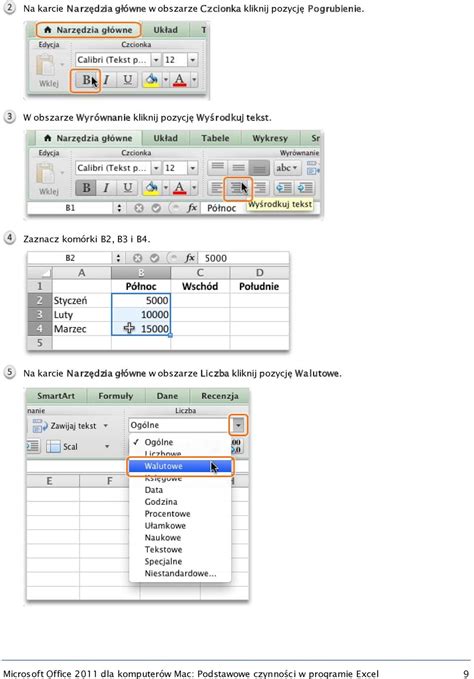474x679 pixels.
Task: Click cell with value 15000
Action: coord(141,329)
